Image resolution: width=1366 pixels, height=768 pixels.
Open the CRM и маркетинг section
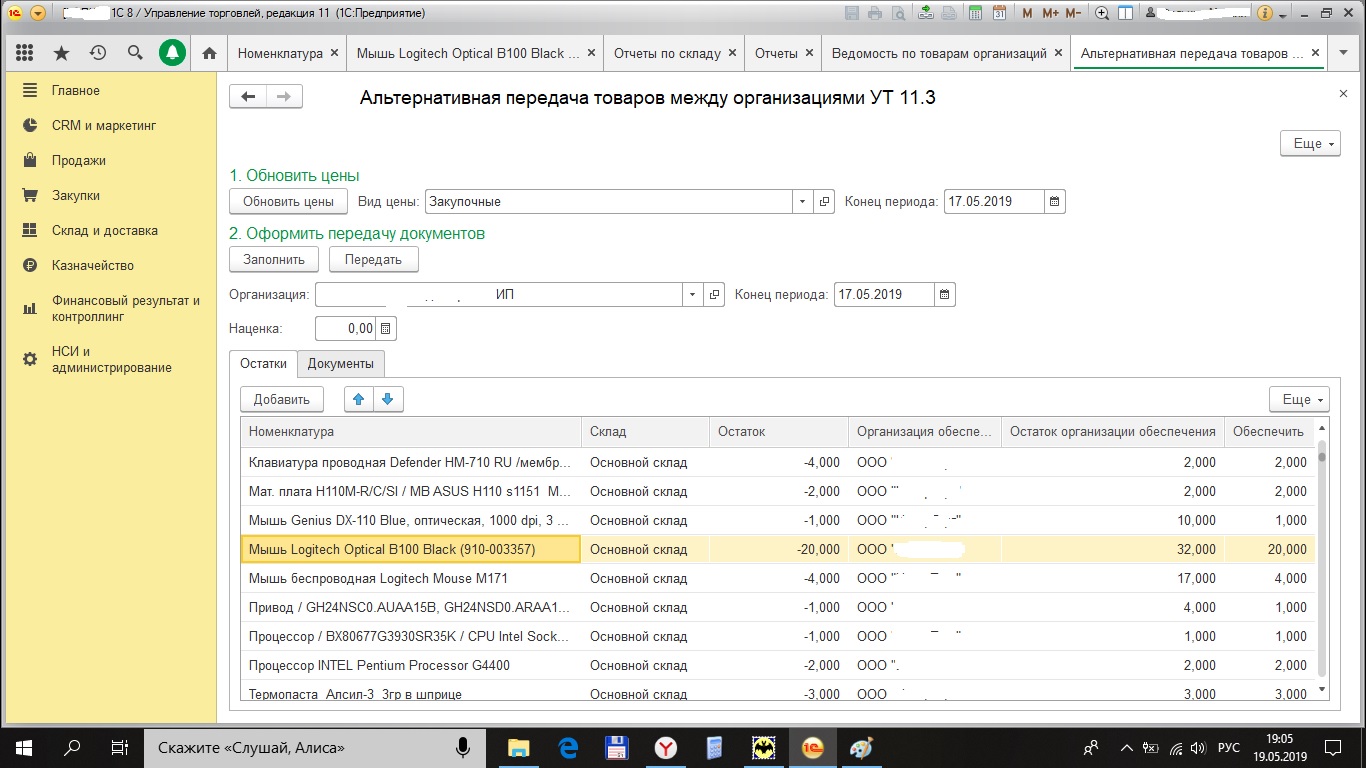click(104, 125)
